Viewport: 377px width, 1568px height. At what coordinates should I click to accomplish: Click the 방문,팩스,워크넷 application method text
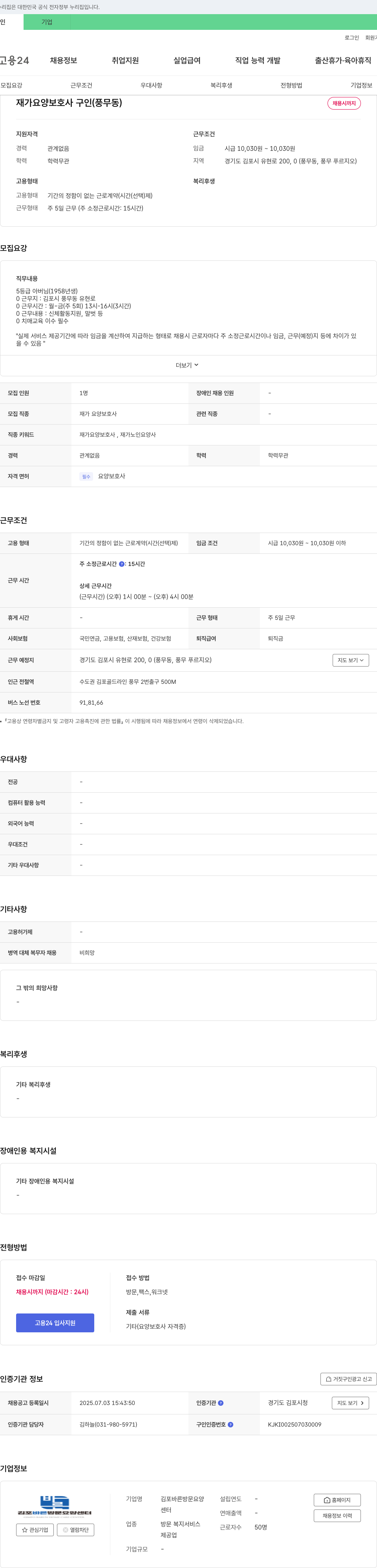[x=147, y=1291]
